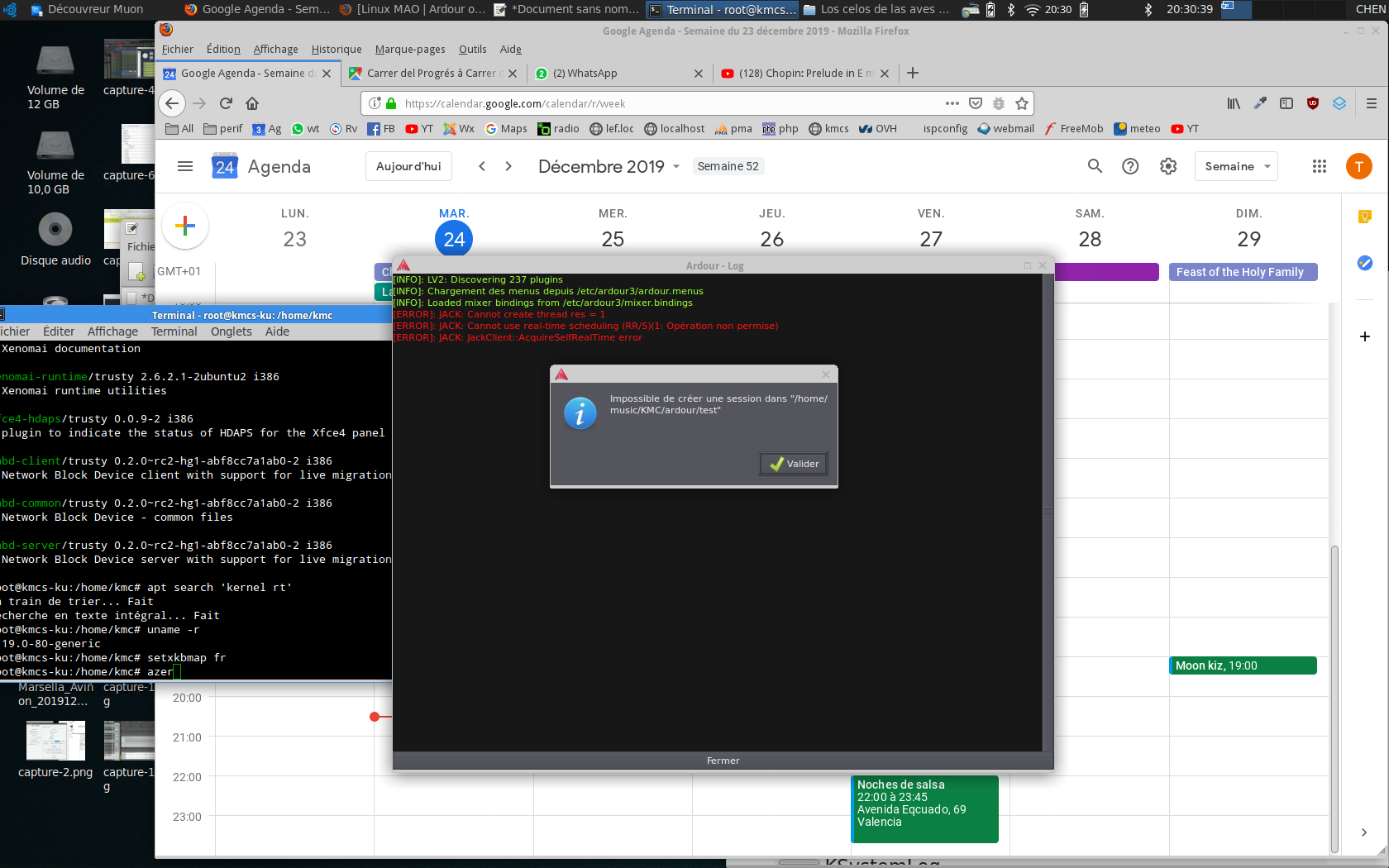The height and width of the screenshot is (868, 1389).
Task: Open the perif bookmarks folder
Action: pyautogui.click(x=223, y=129)
